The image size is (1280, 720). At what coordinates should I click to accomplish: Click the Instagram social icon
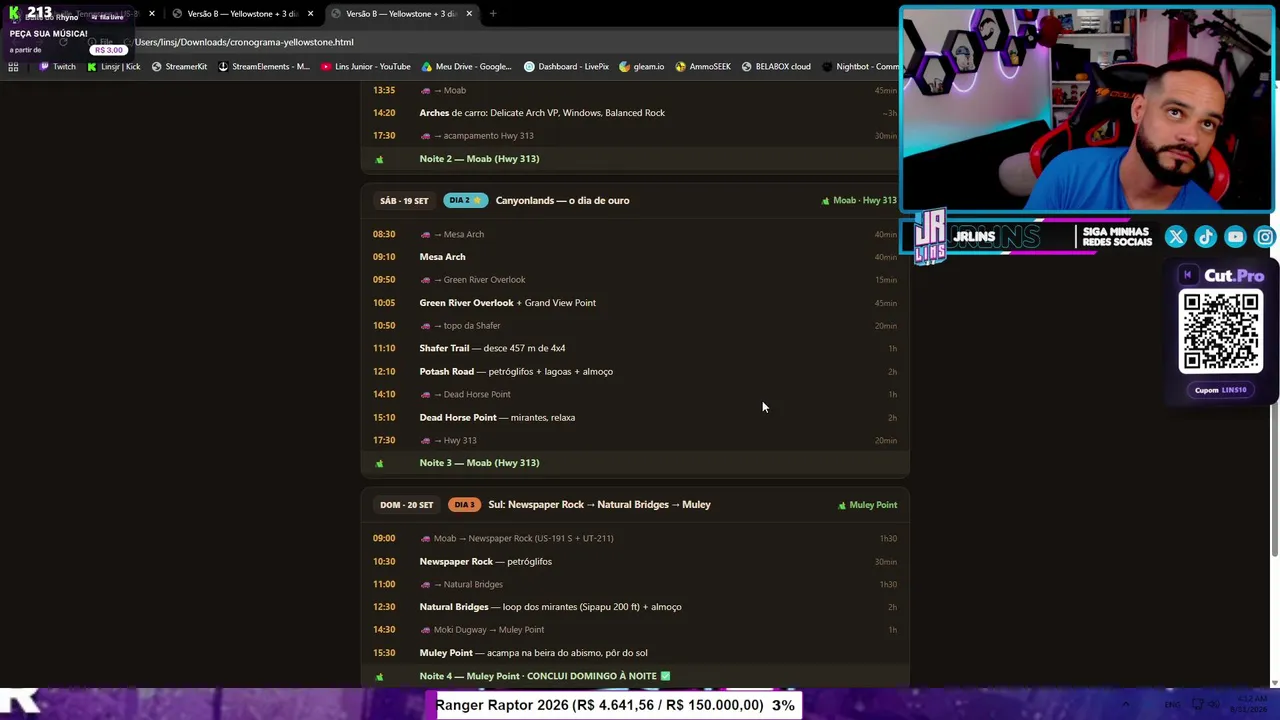(x=1265, y=237)
